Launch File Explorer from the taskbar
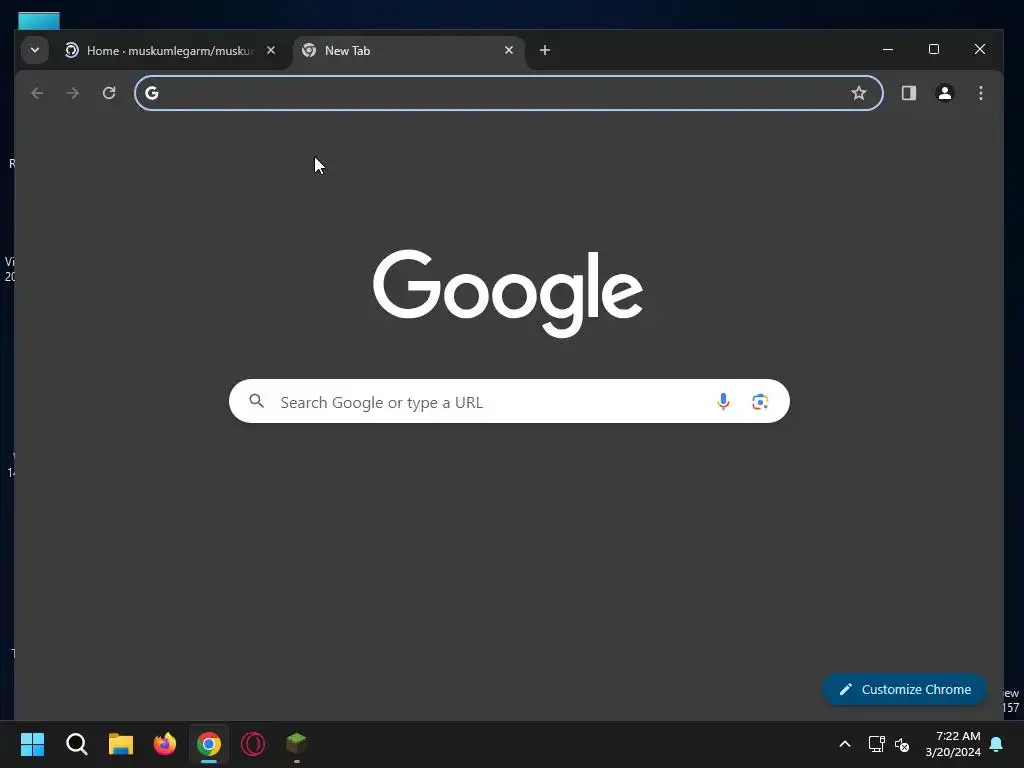The image size is (1024, 768). [x=121, y=744]
